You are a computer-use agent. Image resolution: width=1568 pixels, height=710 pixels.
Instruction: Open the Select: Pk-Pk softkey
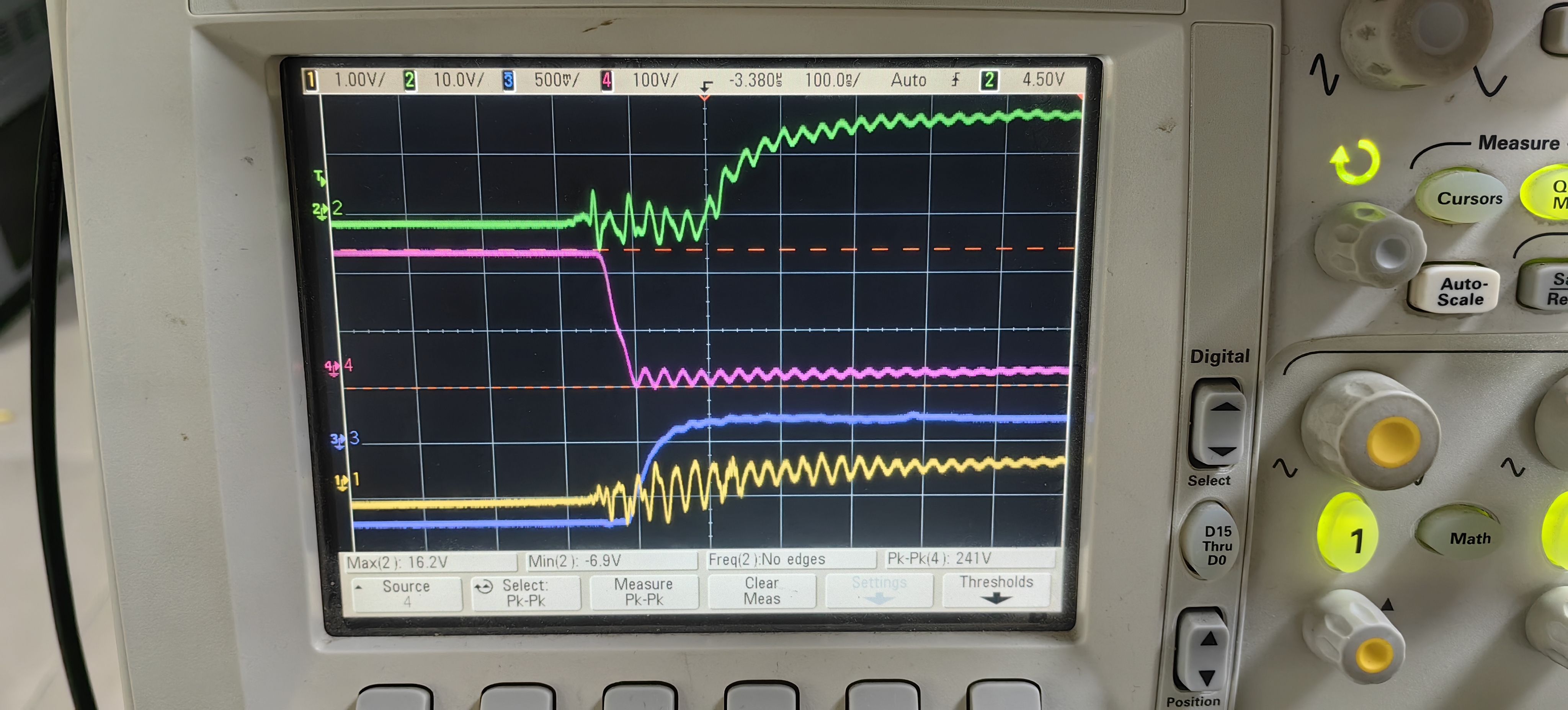526,593
